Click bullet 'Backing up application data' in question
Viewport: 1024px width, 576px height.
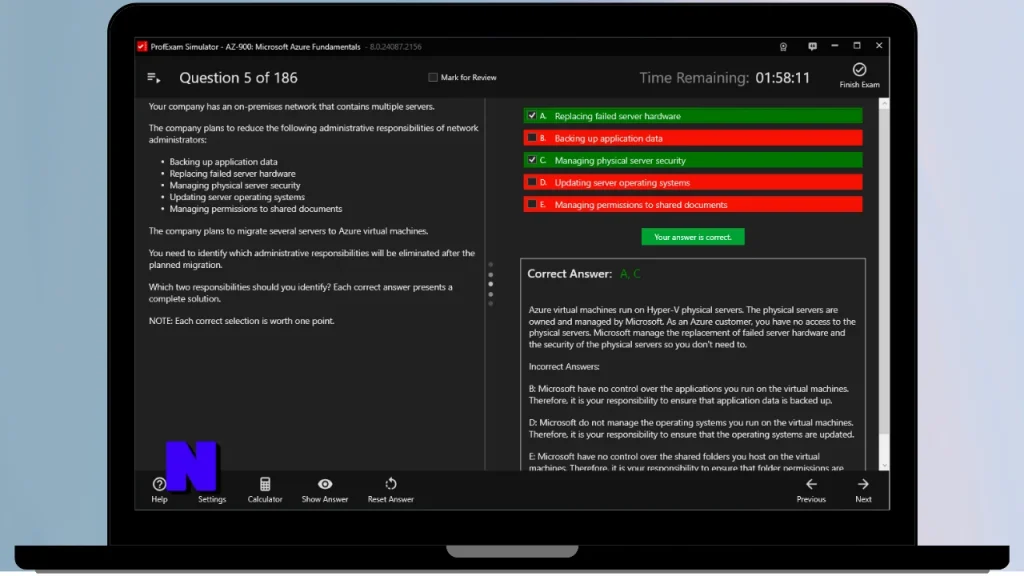click(223, 161)
